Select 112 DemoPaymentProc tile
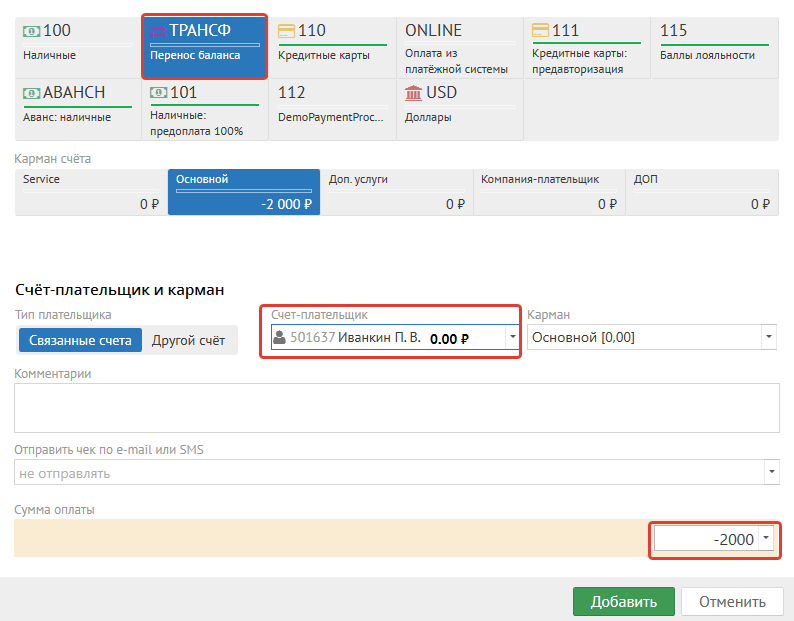Viewport: 794px width, 621px height. click(x=332, y=109)
